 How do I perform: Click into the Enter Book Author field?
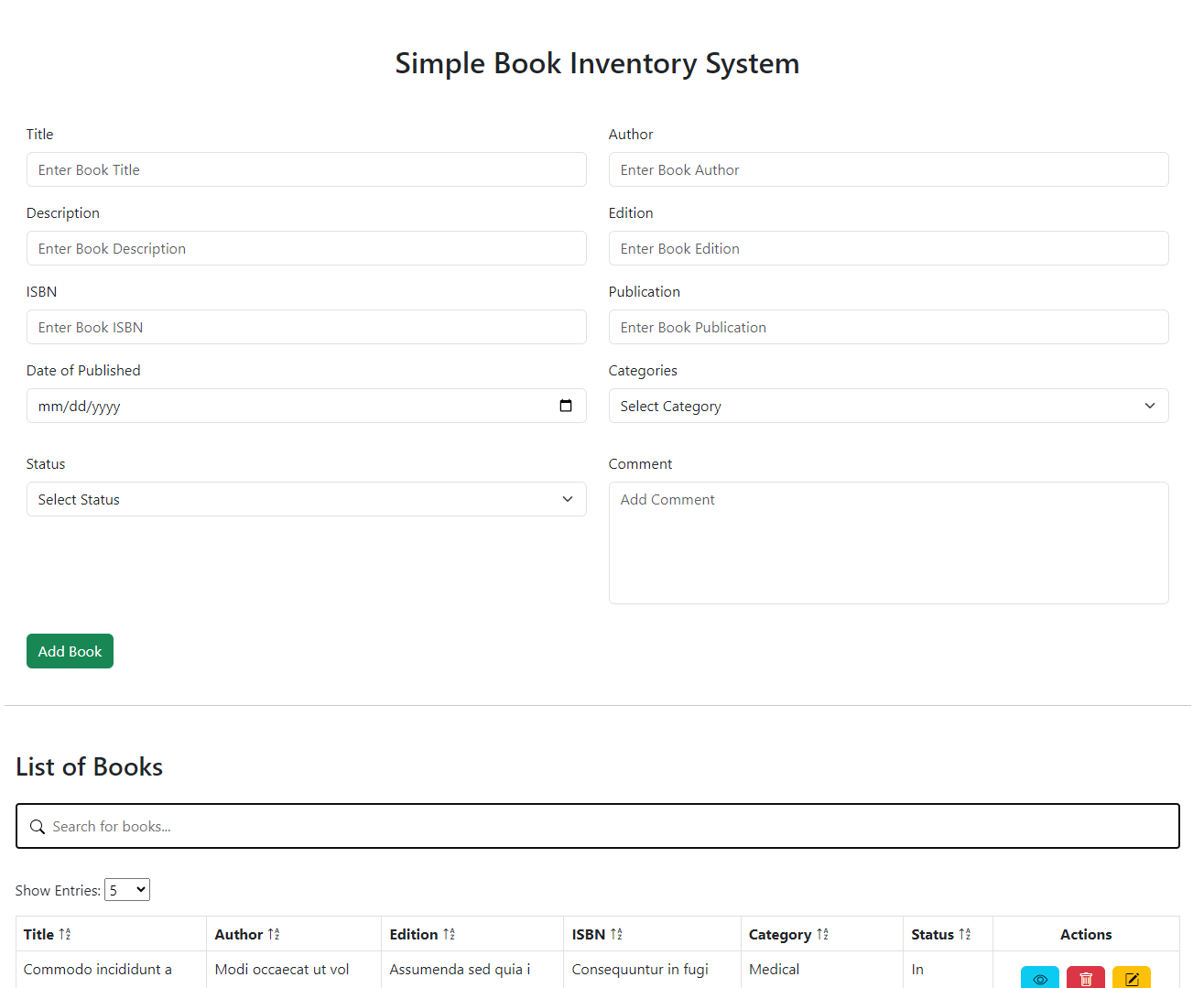tap(888, 169)
